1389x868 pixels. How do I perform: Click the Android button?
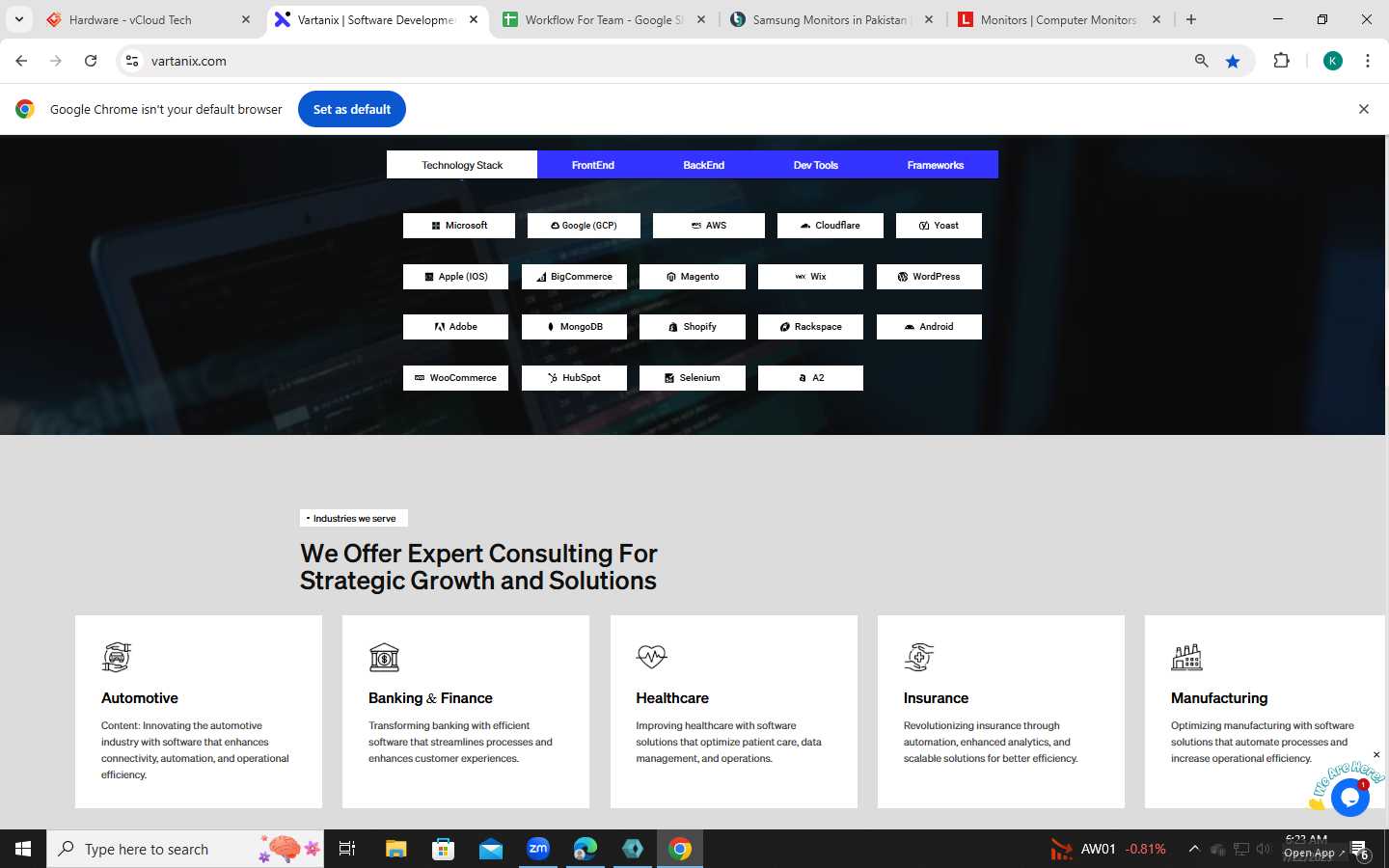[929, 327]
